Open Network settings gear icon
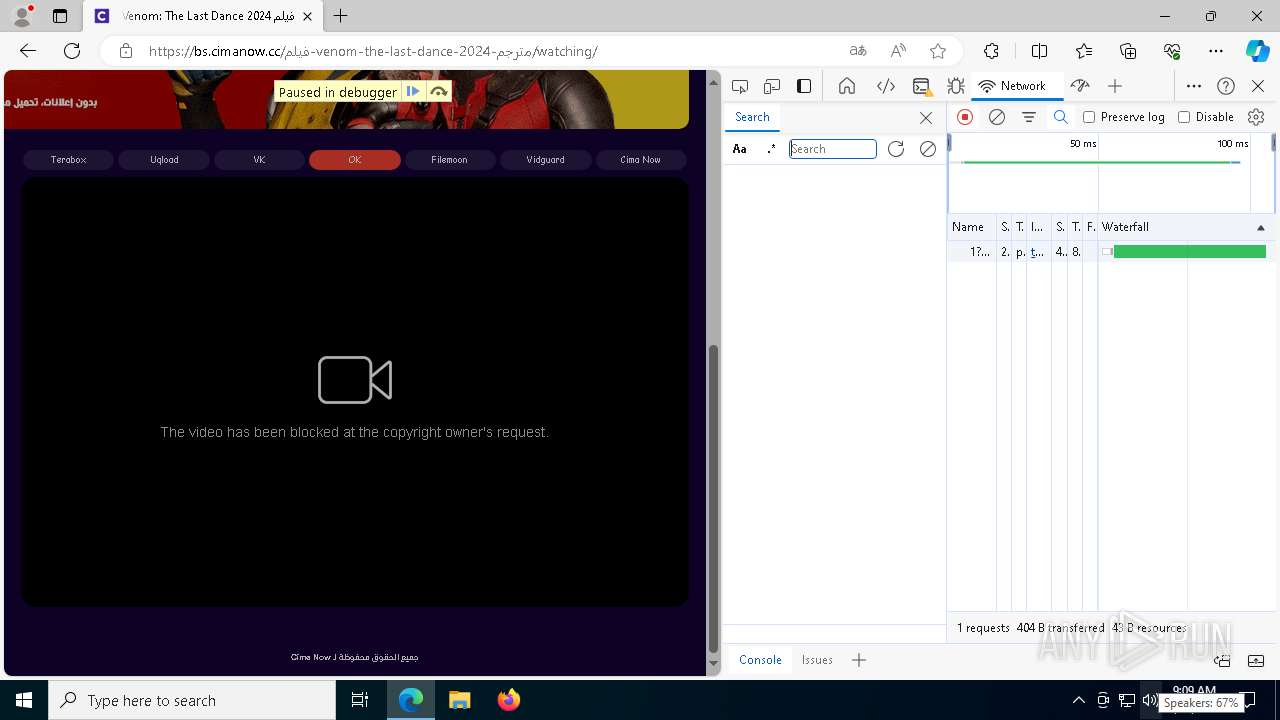Image resolution: width=1280 pixels, height=720 pixels. 1256,117
